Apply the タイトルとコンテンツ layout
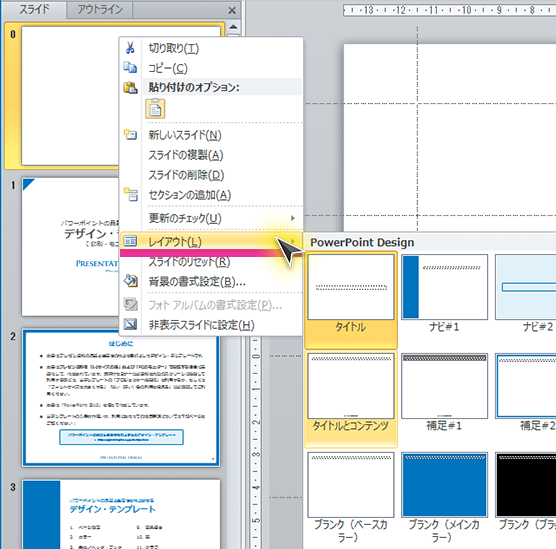This screenshot has height=549, width=556. click(351, 399)
